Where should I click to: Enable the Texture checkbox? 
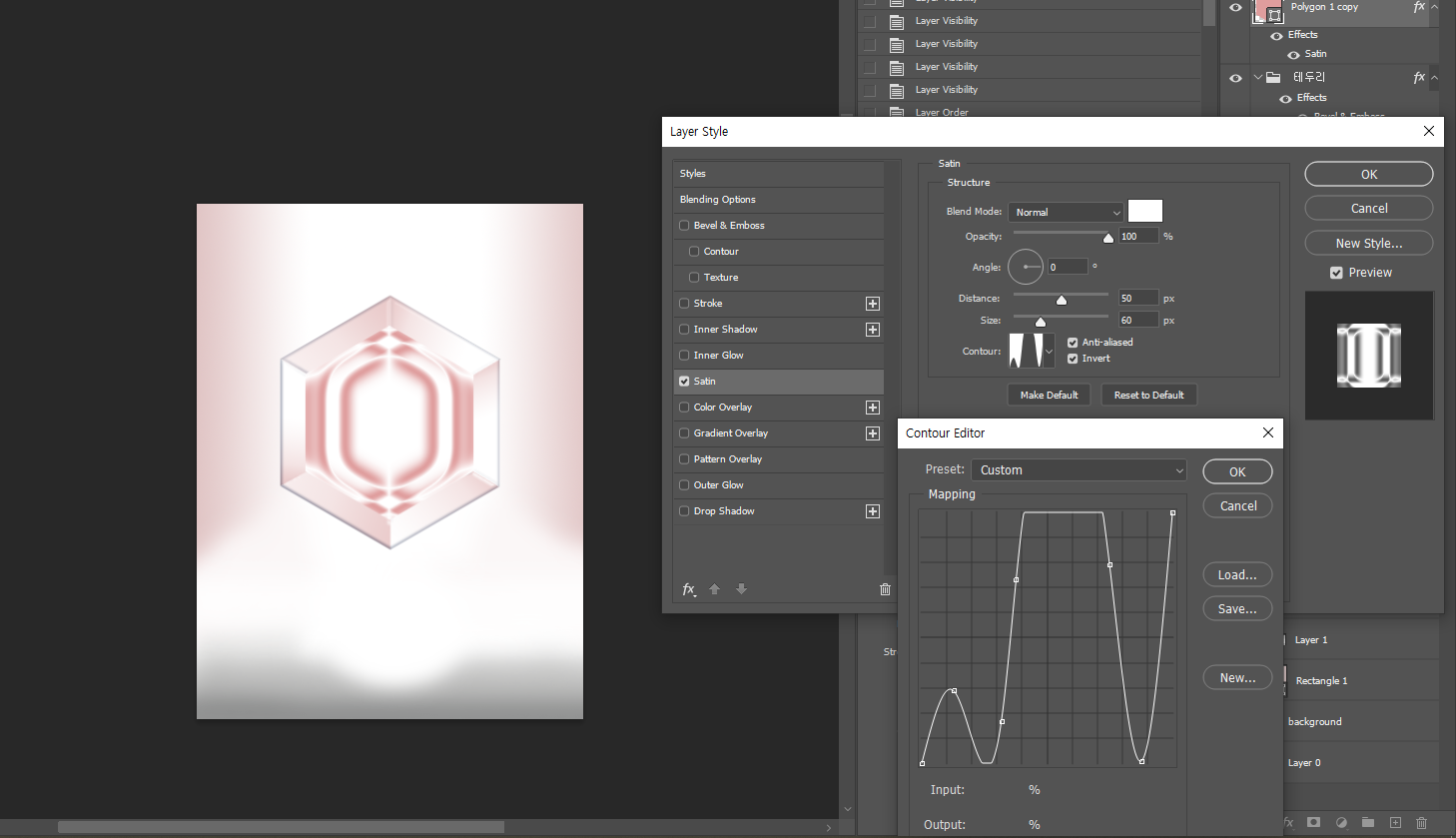(694, 278)
